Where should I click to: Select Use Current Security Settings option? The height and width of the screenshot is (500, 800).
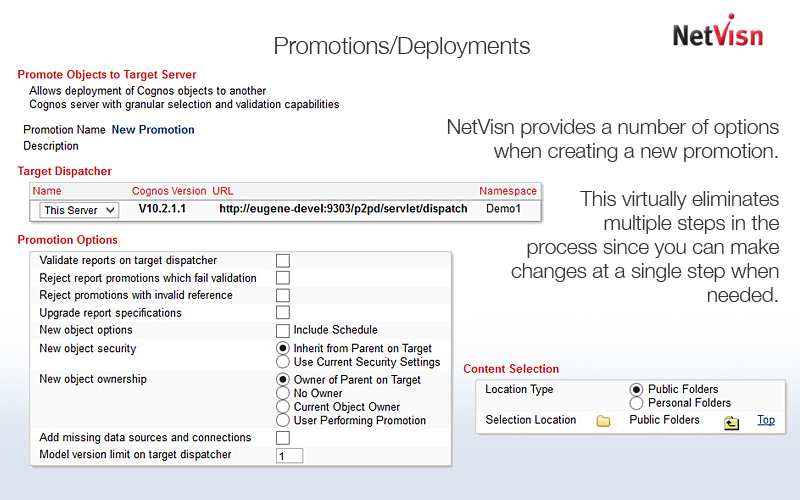[x=283, y=362]
